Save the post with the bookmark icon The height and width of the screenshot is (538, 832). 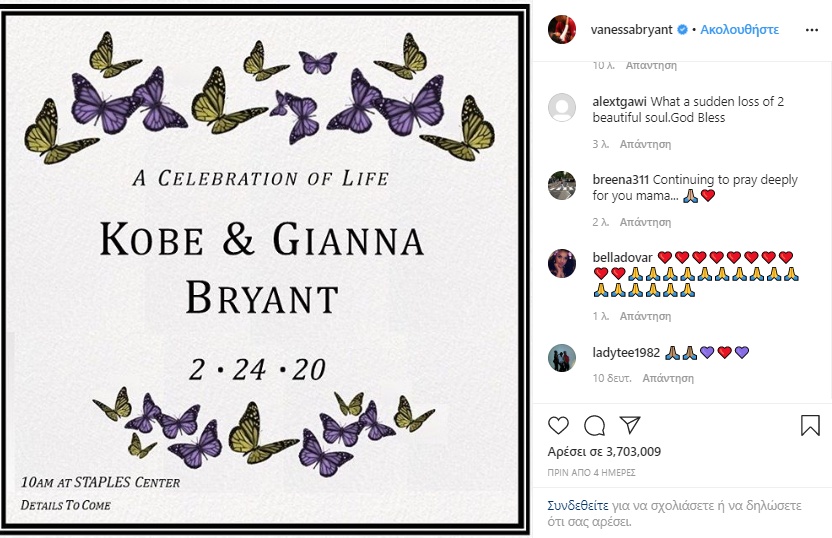coord(810,425)
